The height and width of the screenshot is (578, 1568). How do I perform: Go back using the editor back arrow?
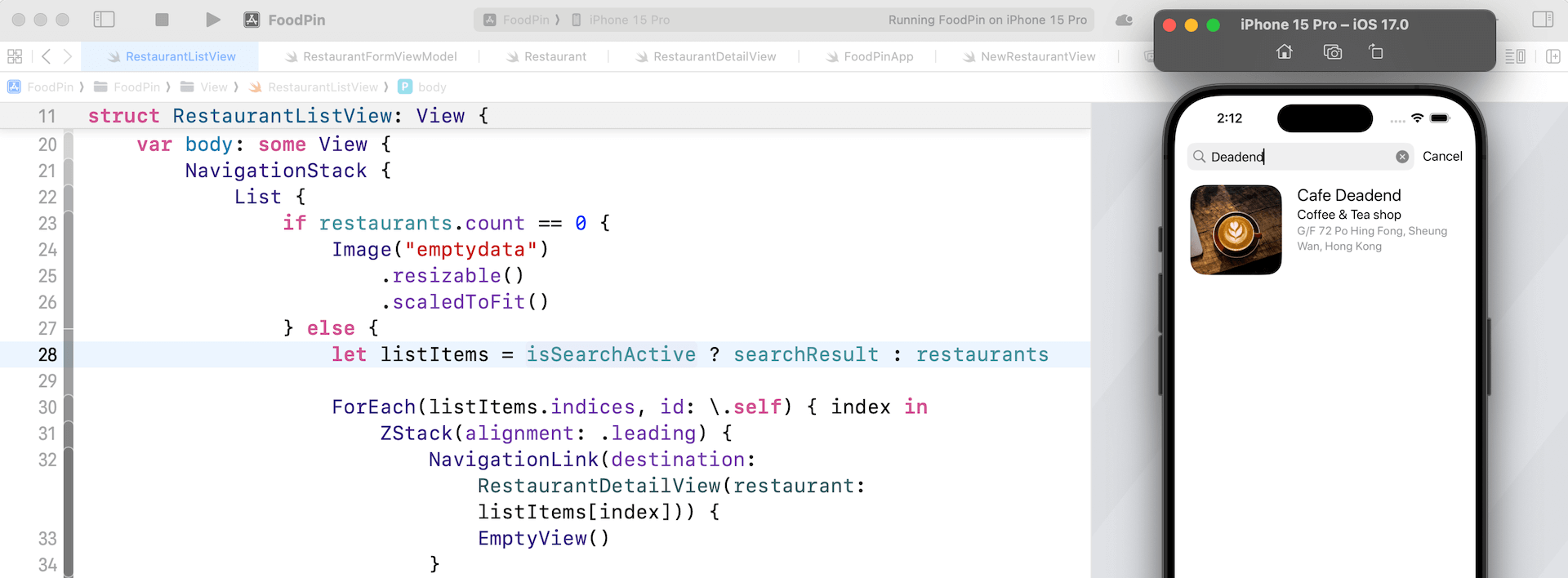(x=47, y=56)
